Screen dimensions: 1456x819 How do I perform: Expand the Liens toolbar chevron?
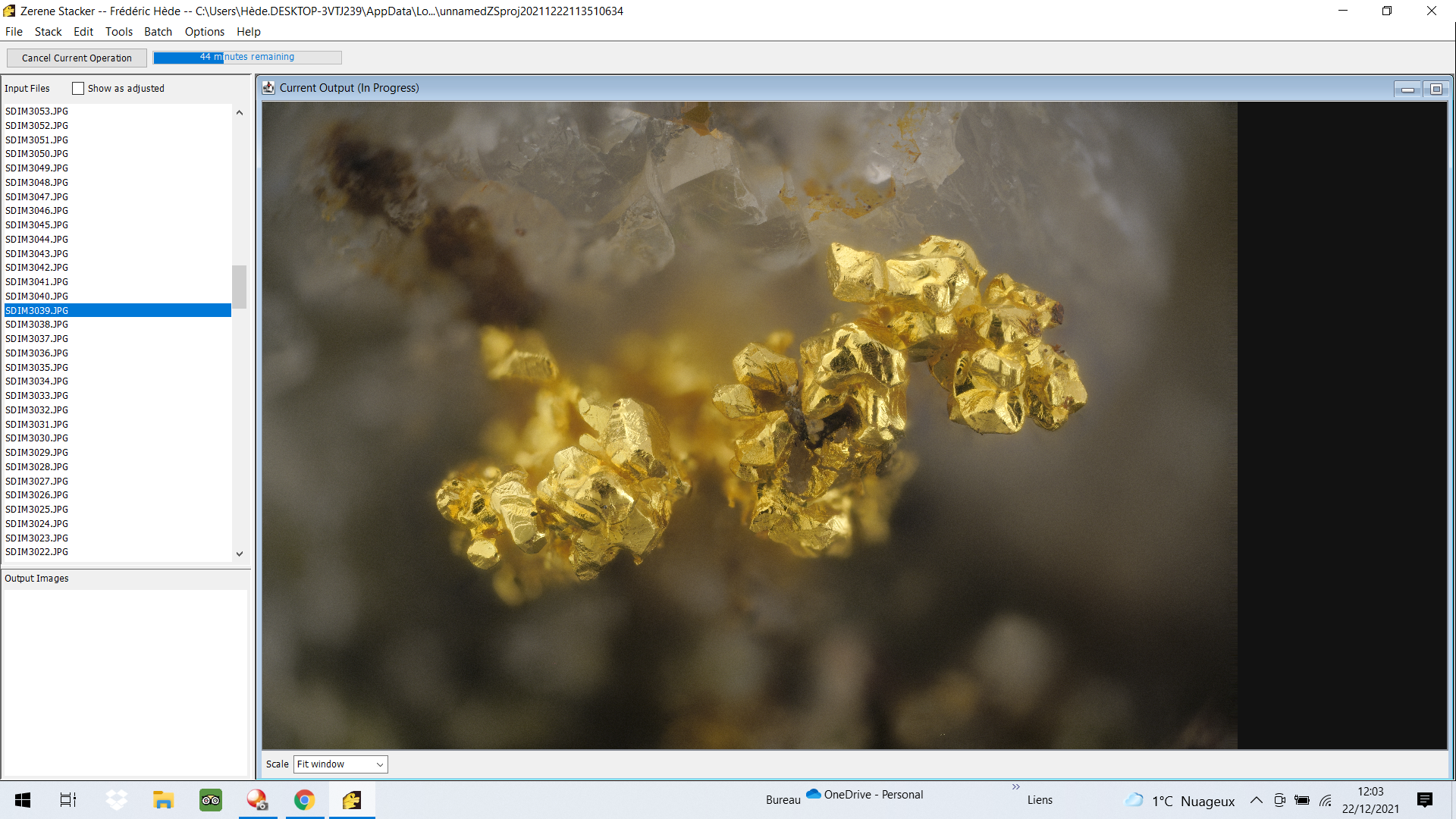point(1015,787)
